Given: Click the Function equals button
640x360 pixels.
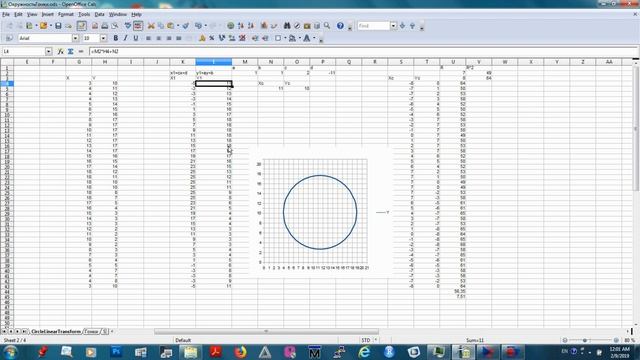Looking at the screenshot, I should (x=81, y=51).
